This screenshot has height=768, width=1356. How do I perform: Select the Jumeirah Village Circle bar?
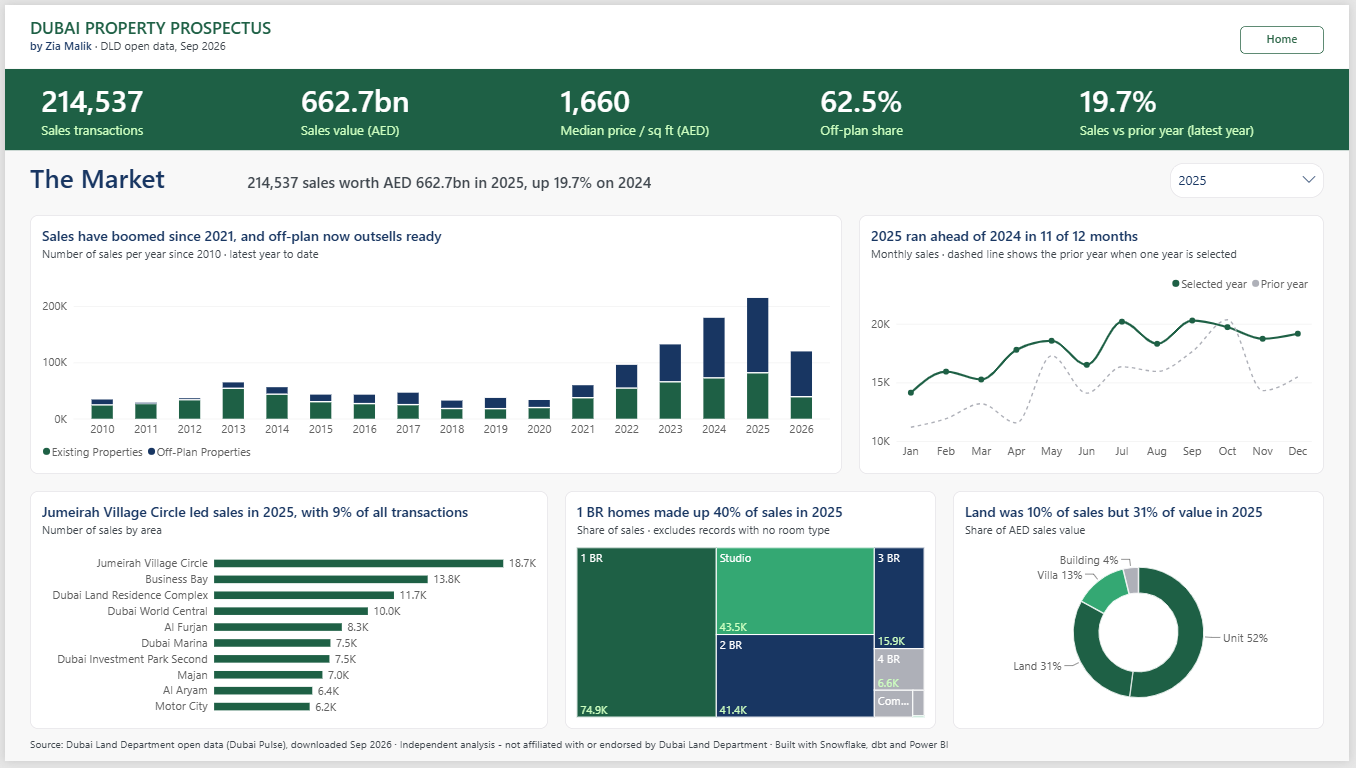tap(358, 563)
